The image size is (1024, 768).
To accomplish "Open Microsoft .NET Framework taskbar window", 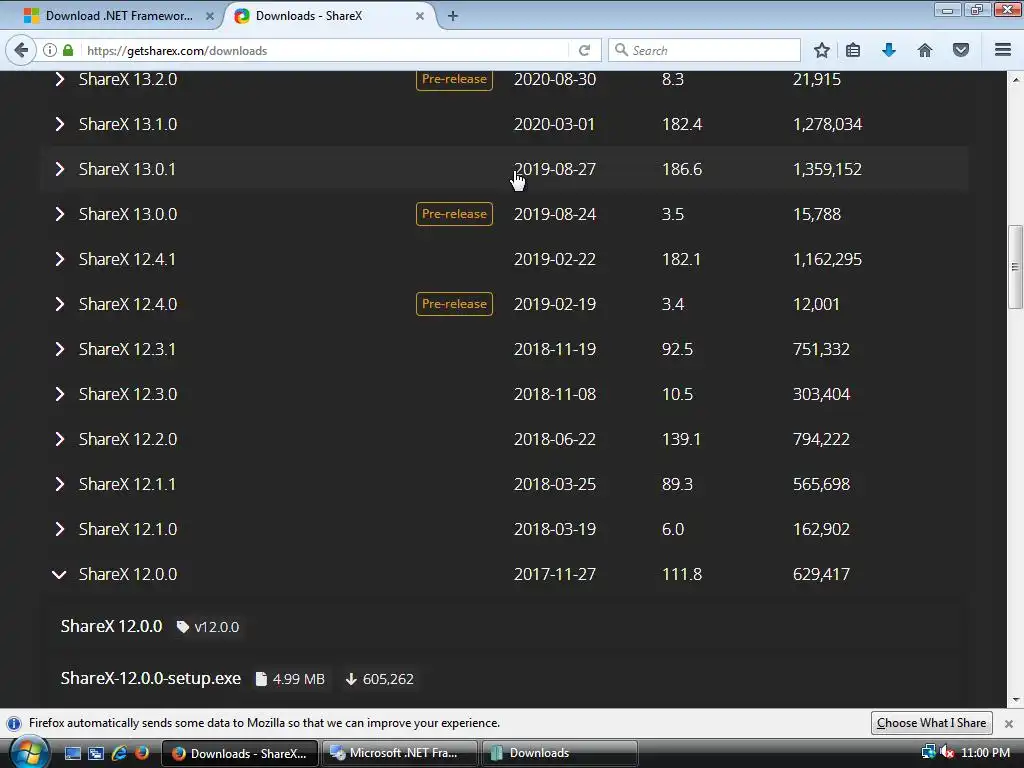I will pos(400,753).
